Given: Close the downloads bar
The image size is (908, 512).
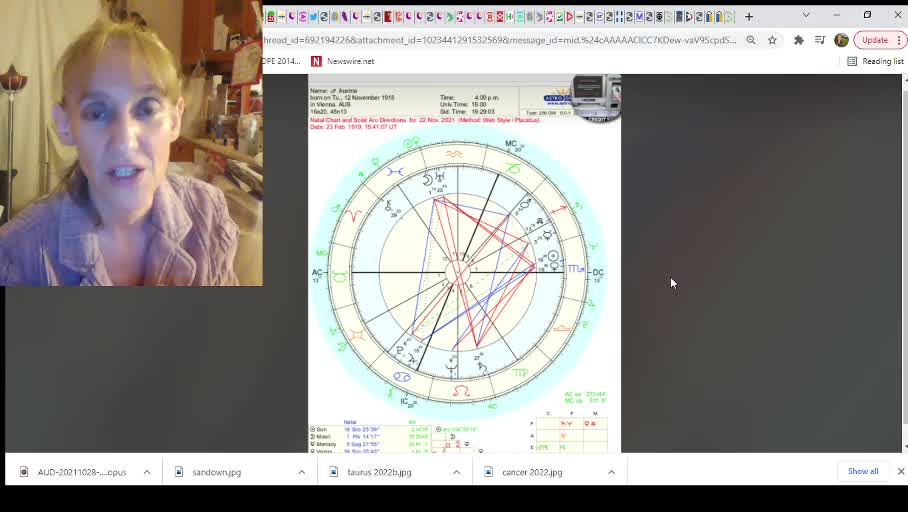Looking at the screenshot, I should 900,471.
